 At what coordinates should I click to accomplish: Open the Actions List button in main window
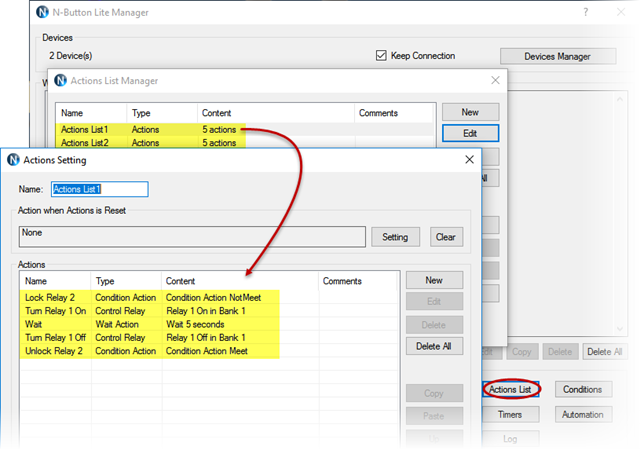[x=511, y=390]
